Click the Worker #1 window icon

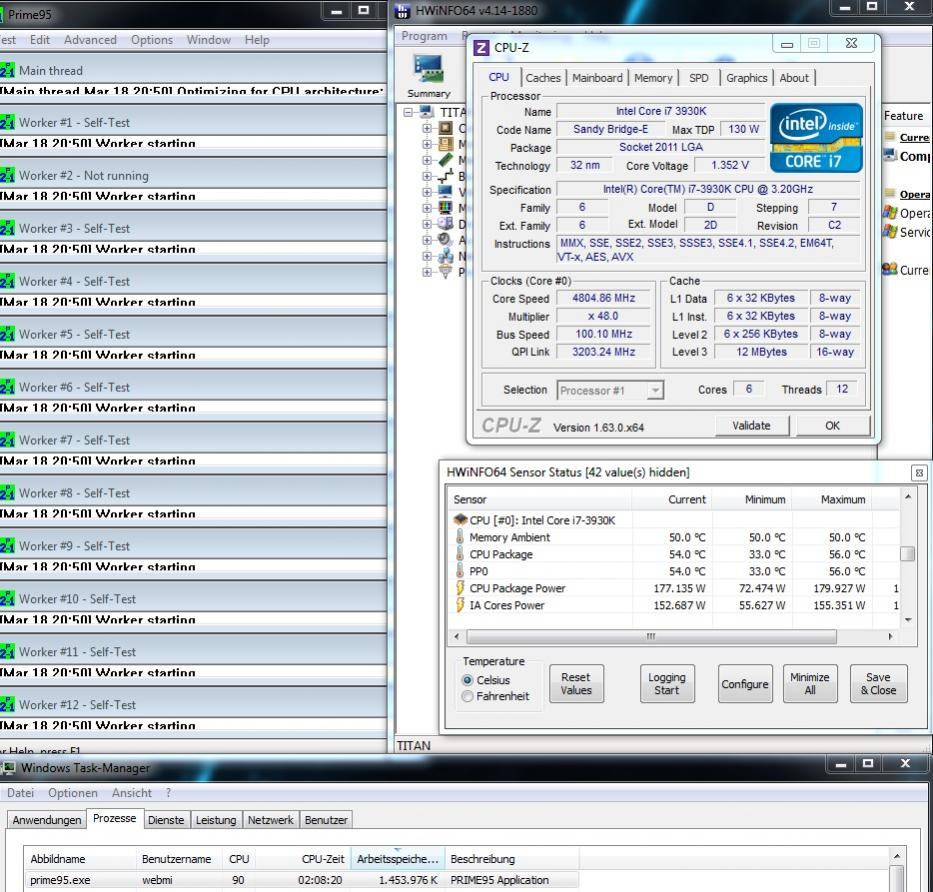coord(7,123)
